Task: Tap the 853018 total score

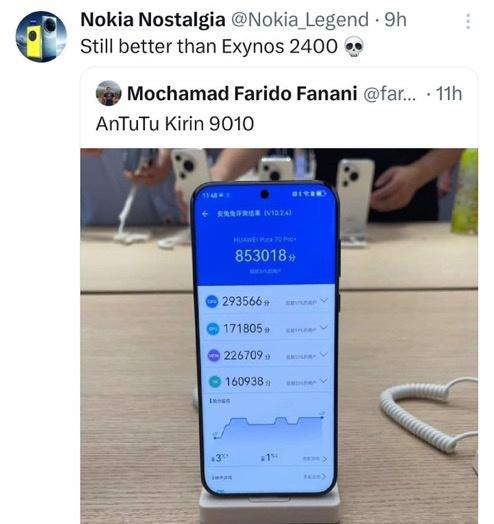Action: [x=265, y=256]
